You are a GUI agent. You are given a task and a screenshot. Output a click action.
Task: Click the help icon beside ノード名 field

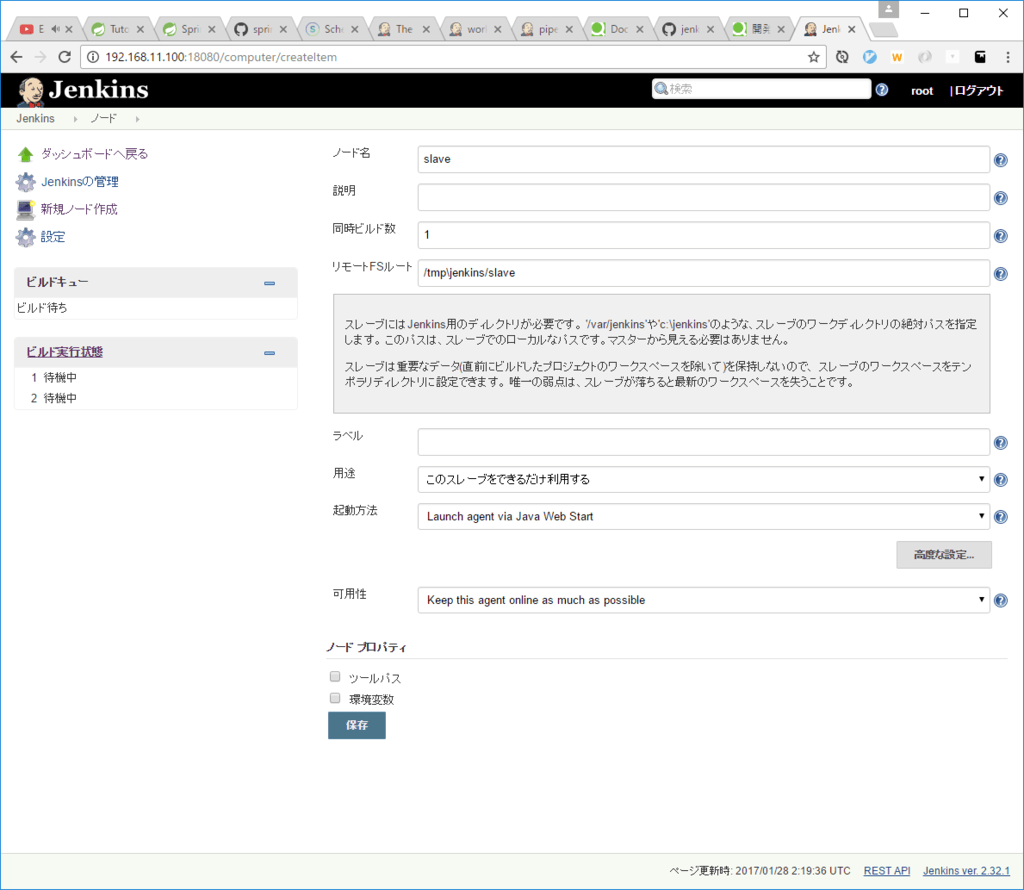tap(1000, 160)
